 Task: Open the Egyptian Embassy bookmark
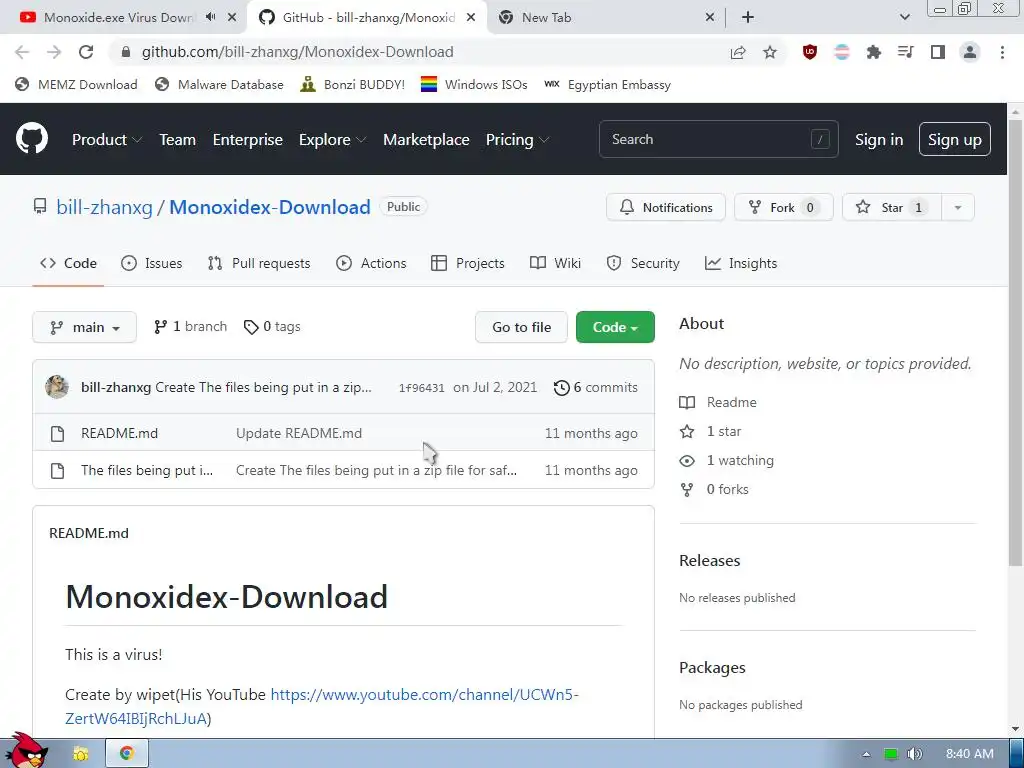tap(607, 85)
